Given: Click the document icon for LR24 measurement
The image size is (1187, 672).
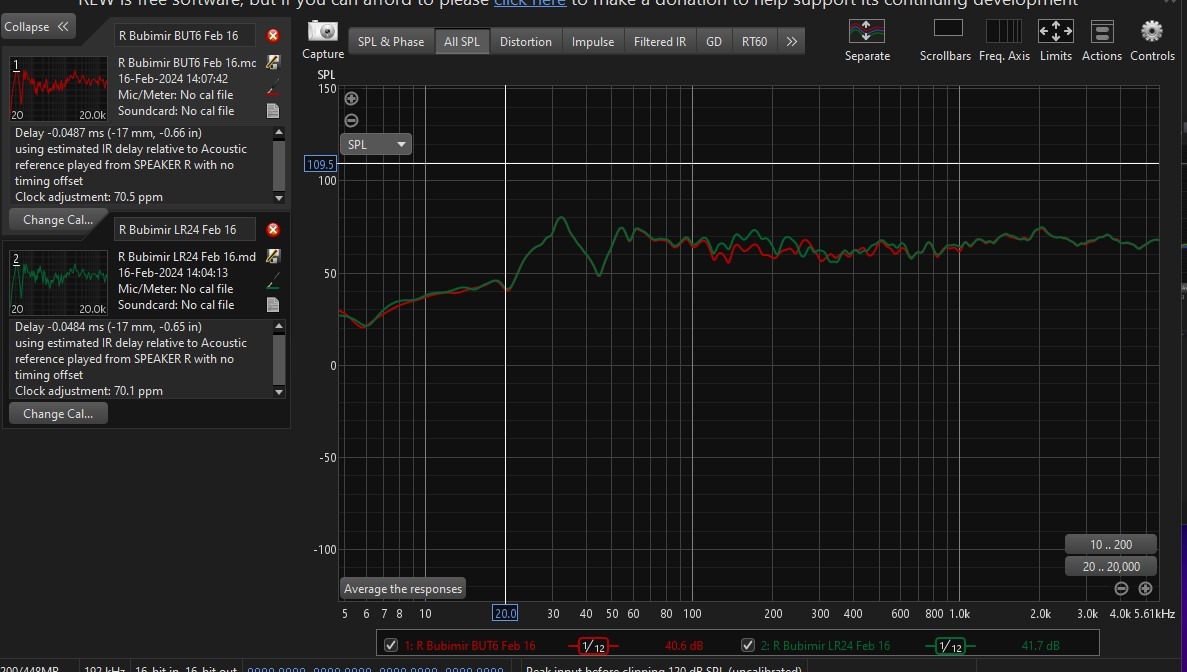Looking at the screenshot, I should pyautogui.click(x=273, y=304).
